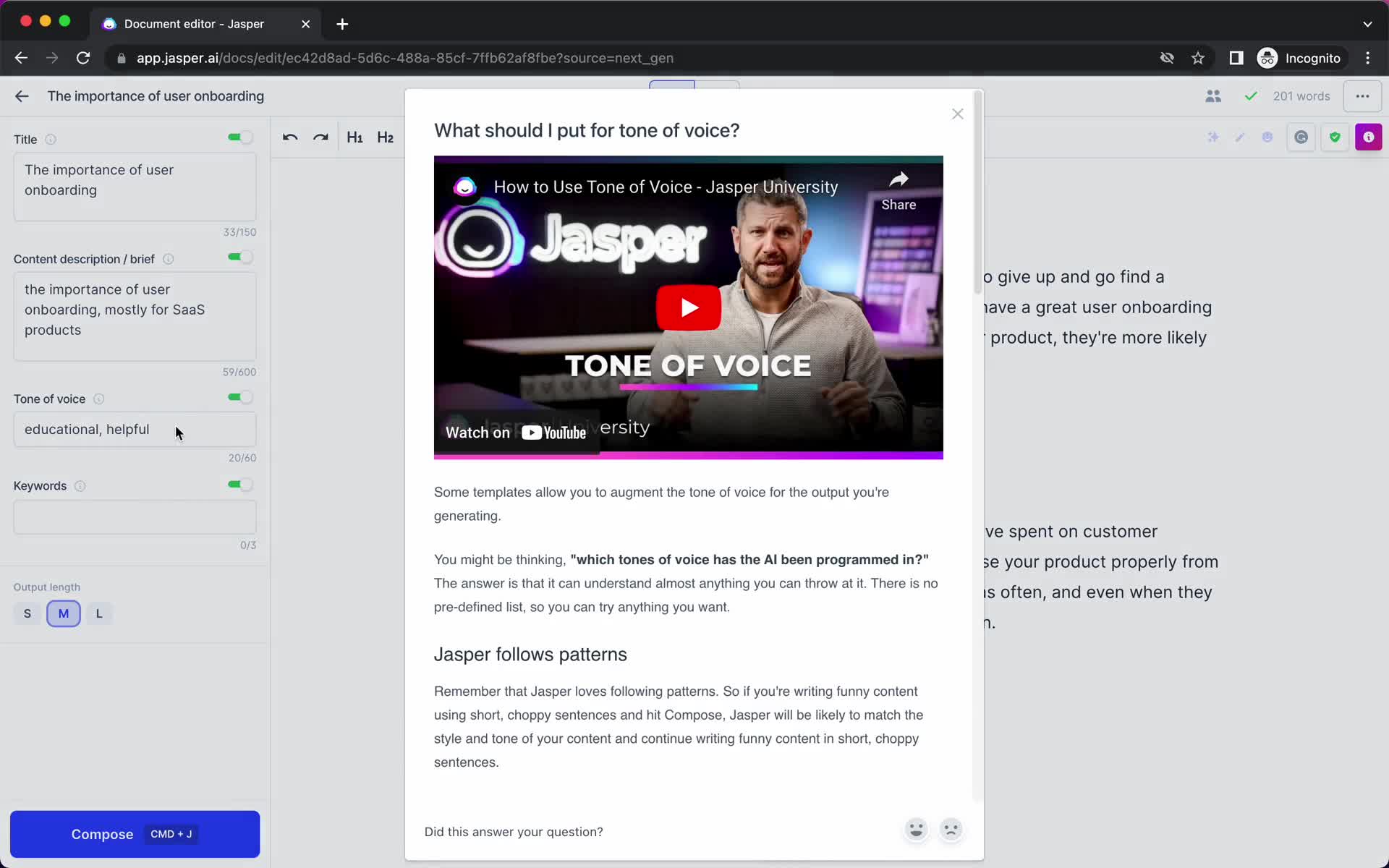Select output length M
The height and width of the screenshot is (868, 1389).
[64, 613]
